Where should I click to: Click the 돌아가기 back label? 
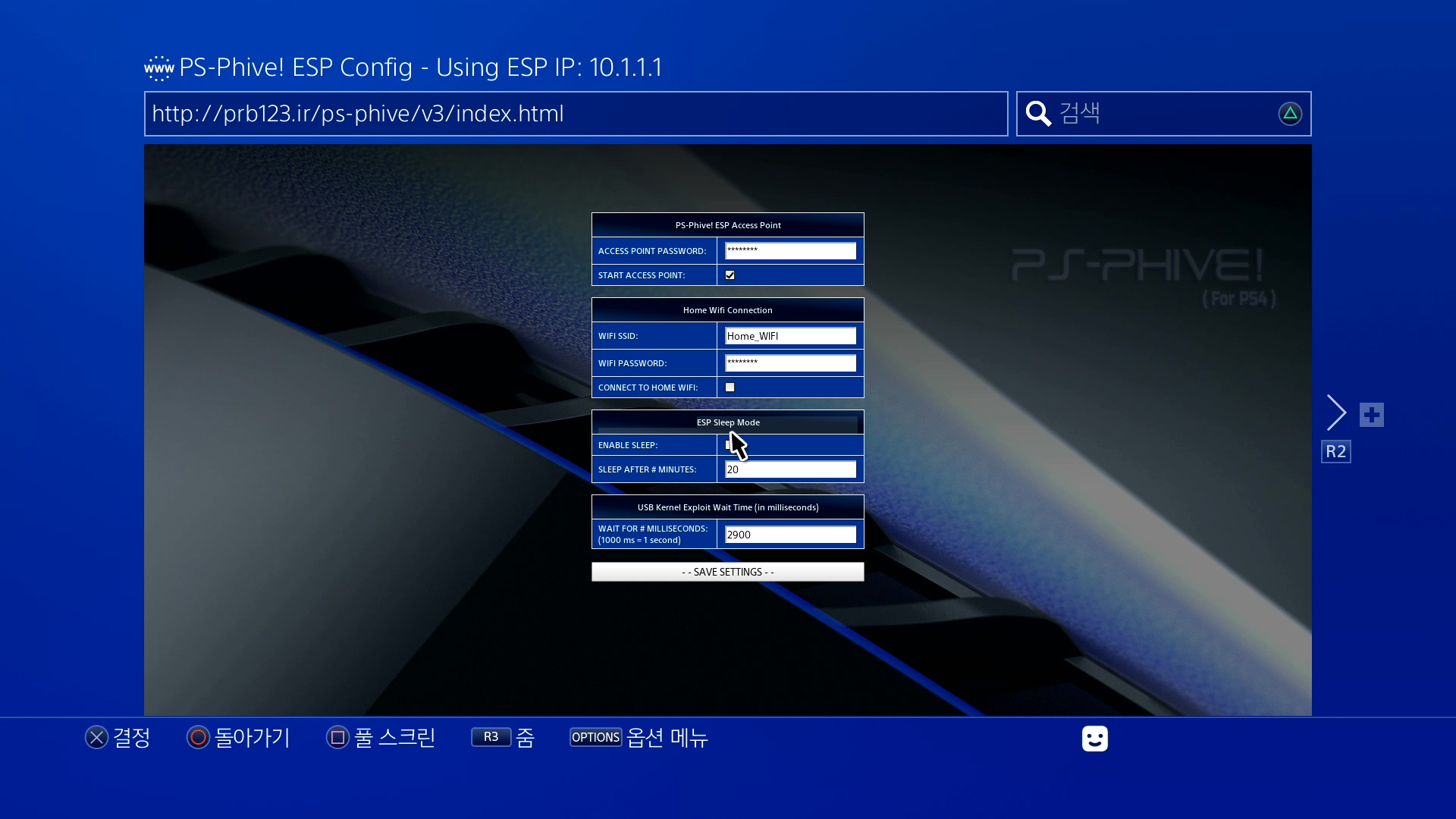(x=253, y=737)
